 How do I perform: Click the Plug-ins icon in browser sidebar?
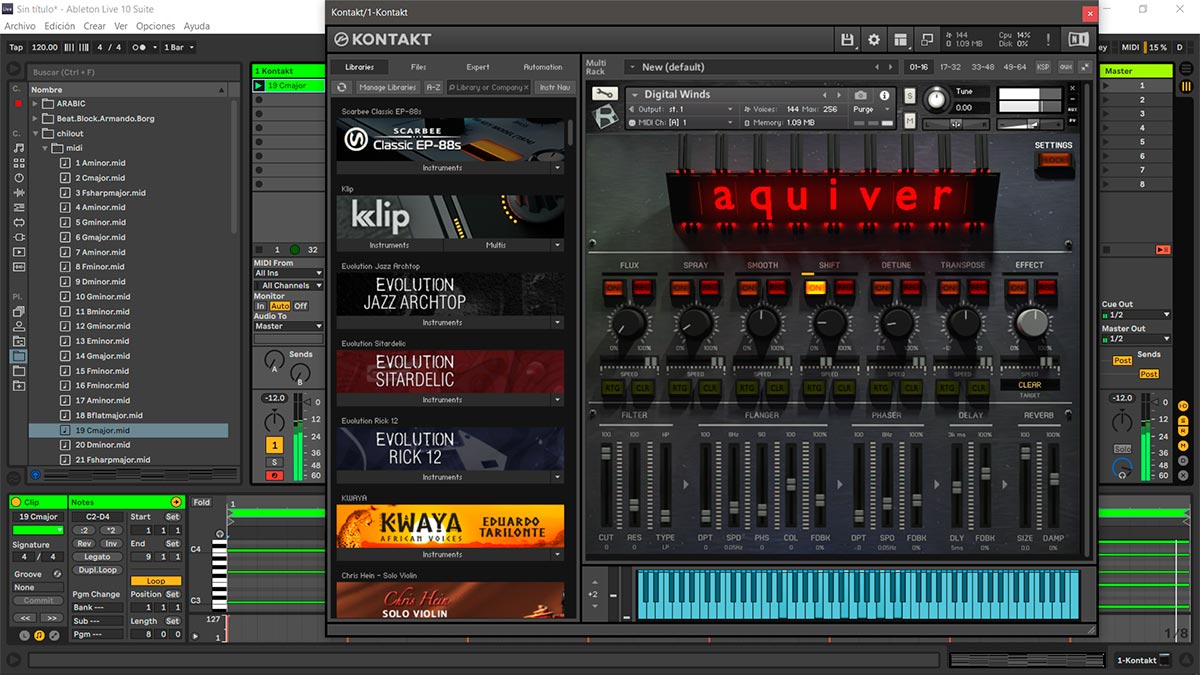[x=19, y=237]
